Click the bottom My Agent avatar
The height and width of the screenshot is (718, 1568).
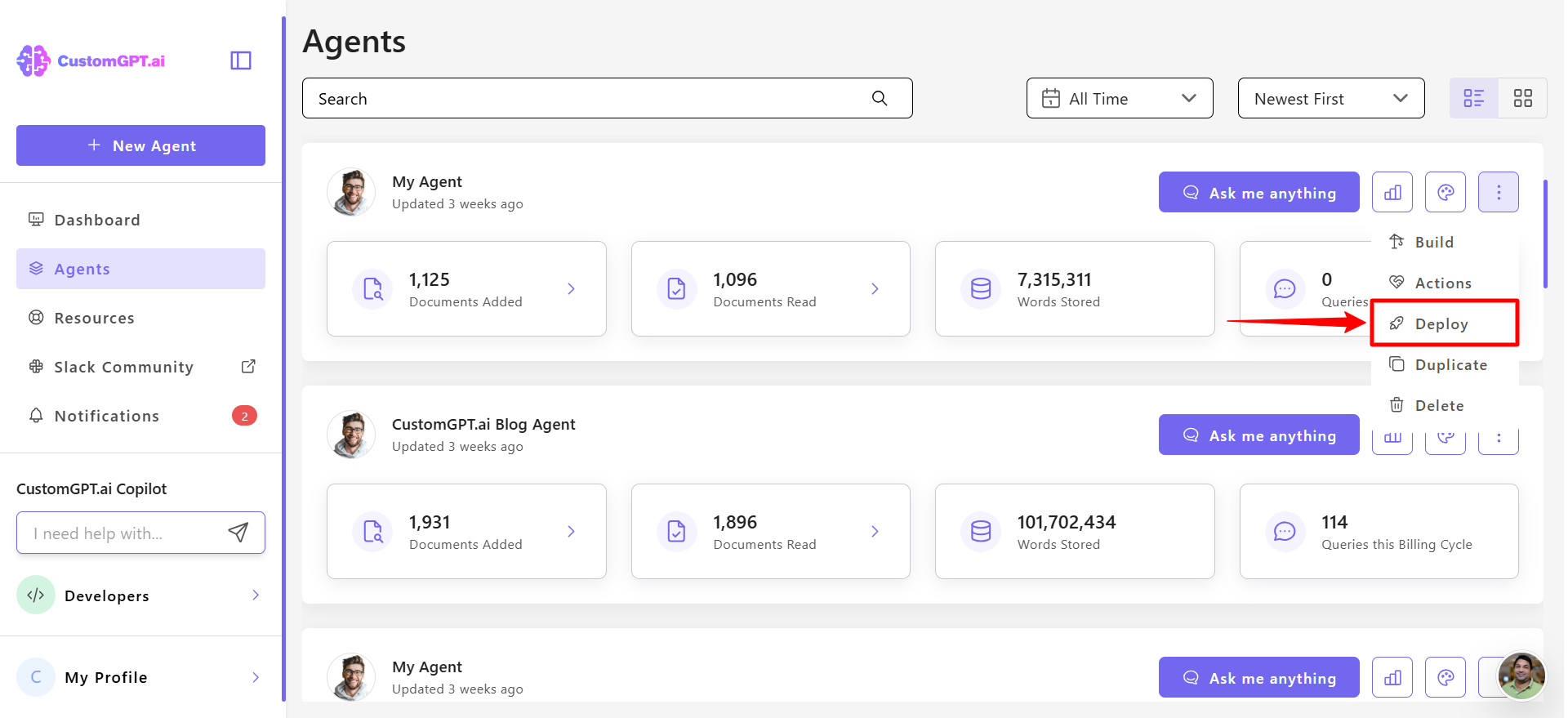click(x=351, y=677)
